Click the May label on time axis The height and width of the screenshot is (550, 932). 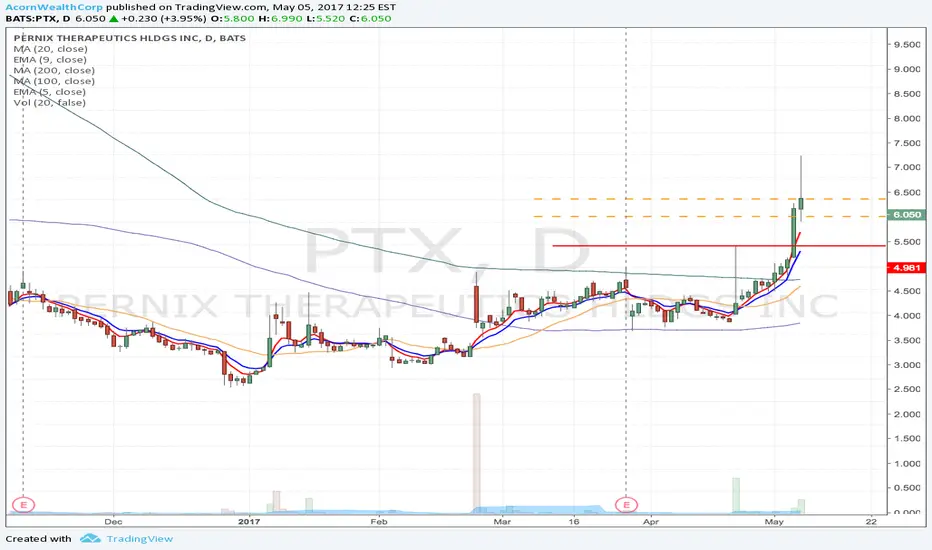click(774, 522)
